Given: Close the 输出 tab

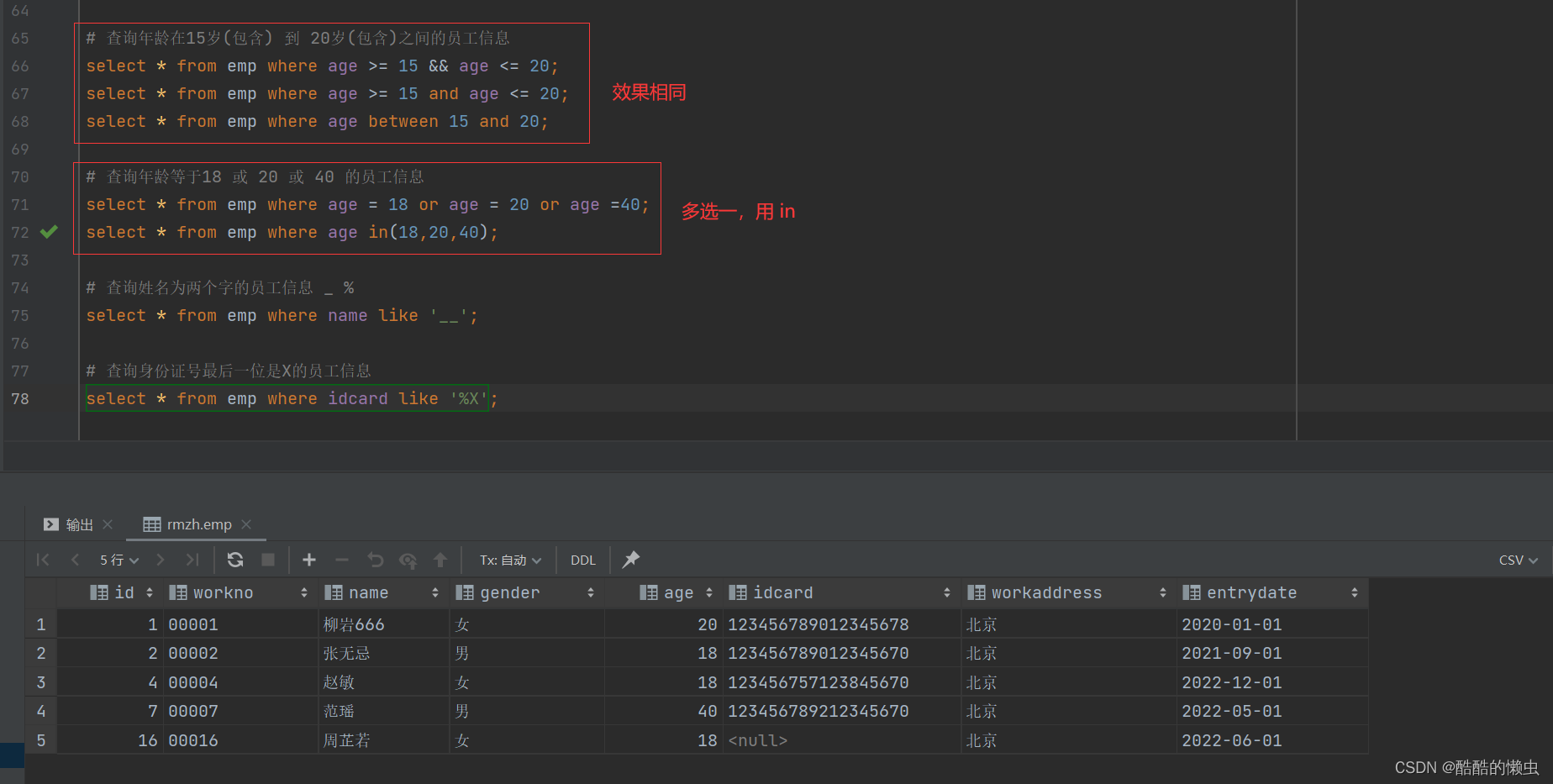Looking at the screenshot, I should point(108,524).
